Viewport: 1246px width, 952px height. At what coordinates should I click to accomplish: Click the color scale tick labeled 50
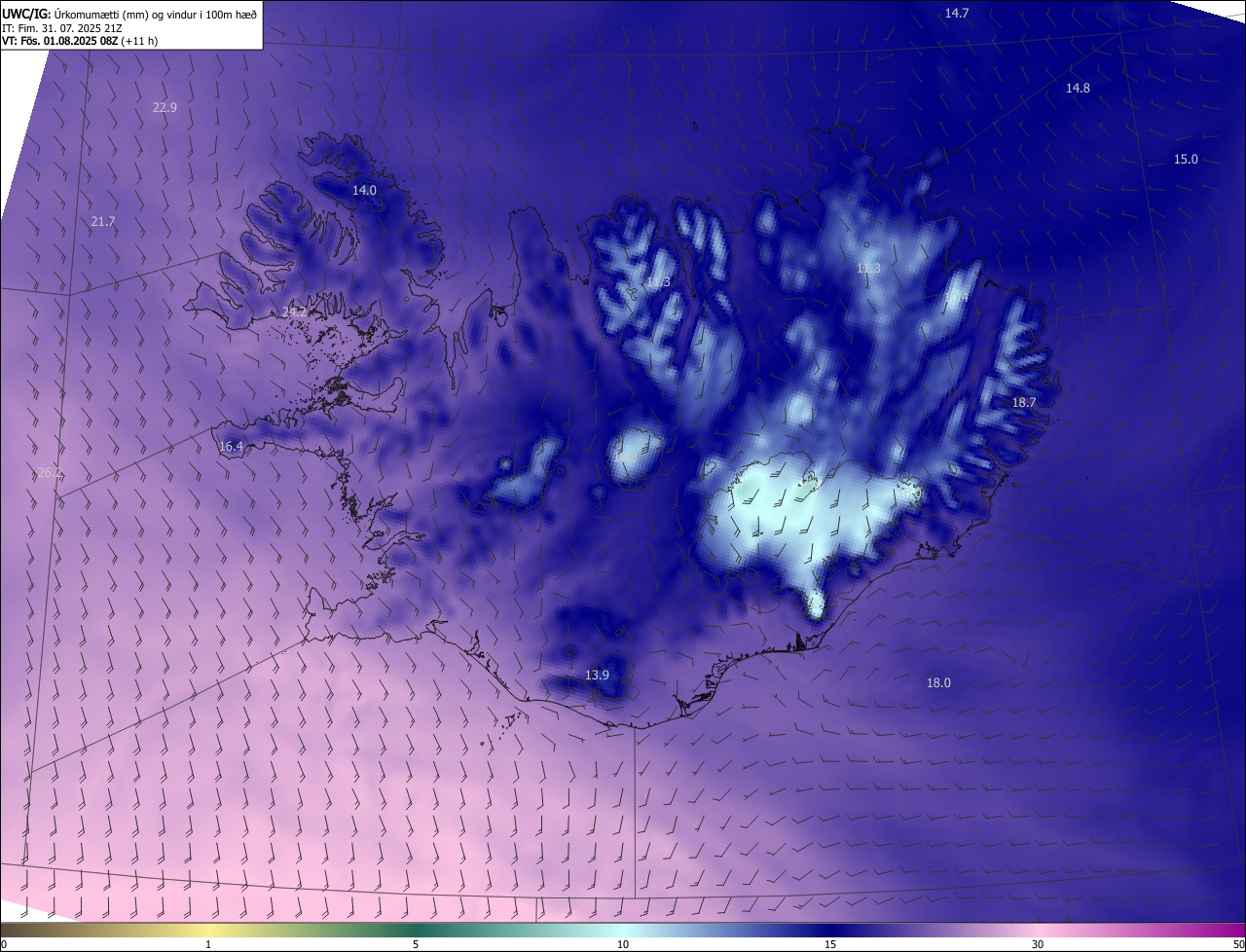pos(1238,944)
